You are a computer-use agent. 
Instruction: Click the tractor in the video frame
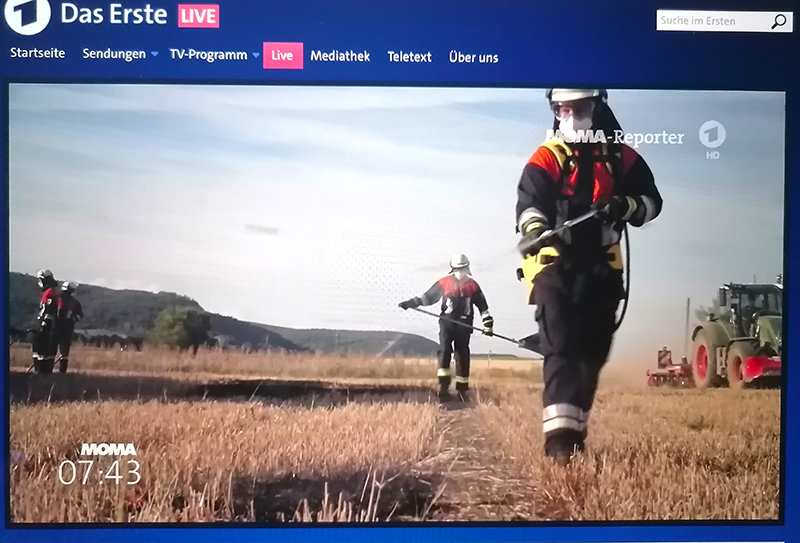pos(737,335)
